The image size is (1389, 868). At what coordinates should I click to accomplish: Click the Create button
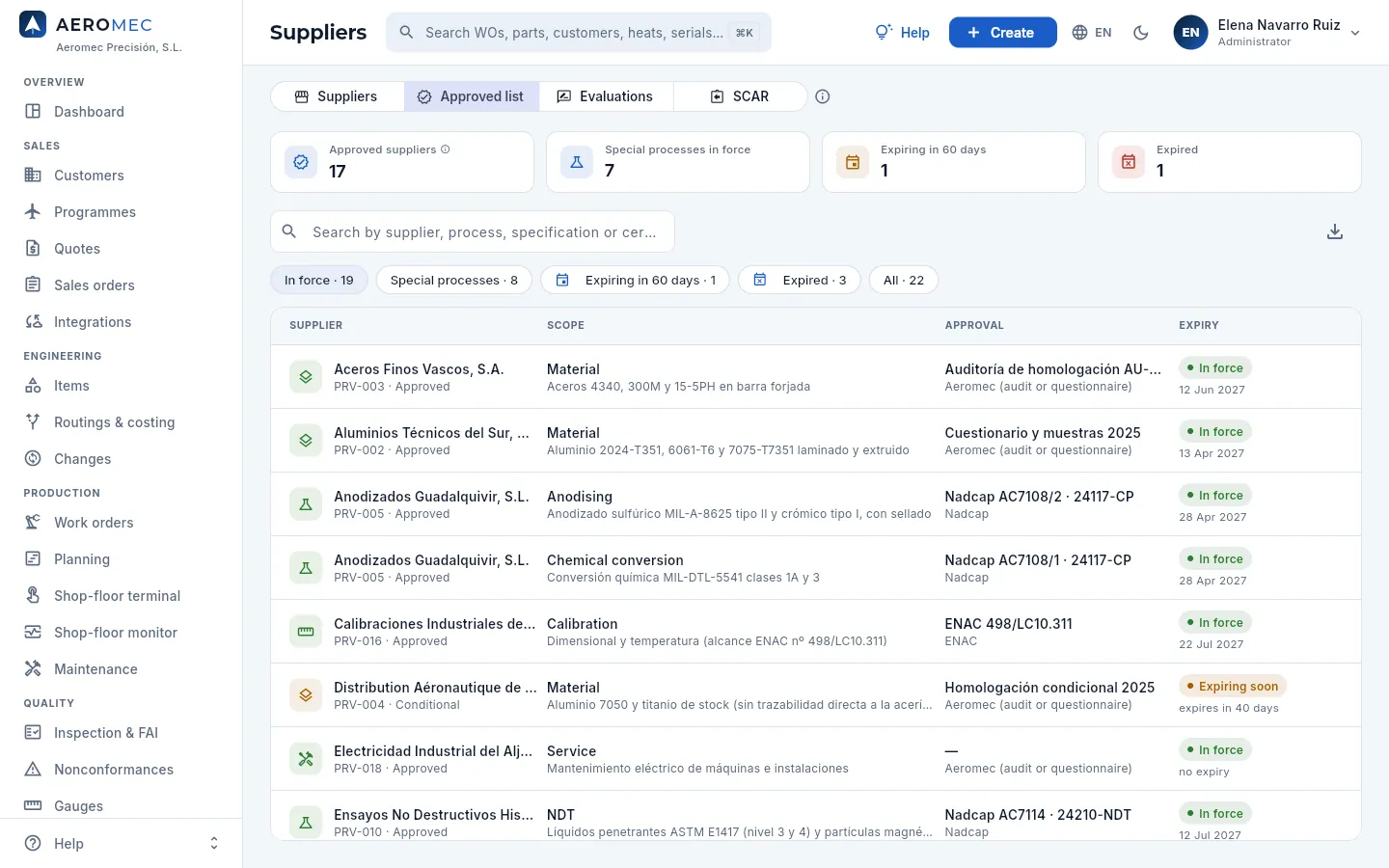[1002, 33]
